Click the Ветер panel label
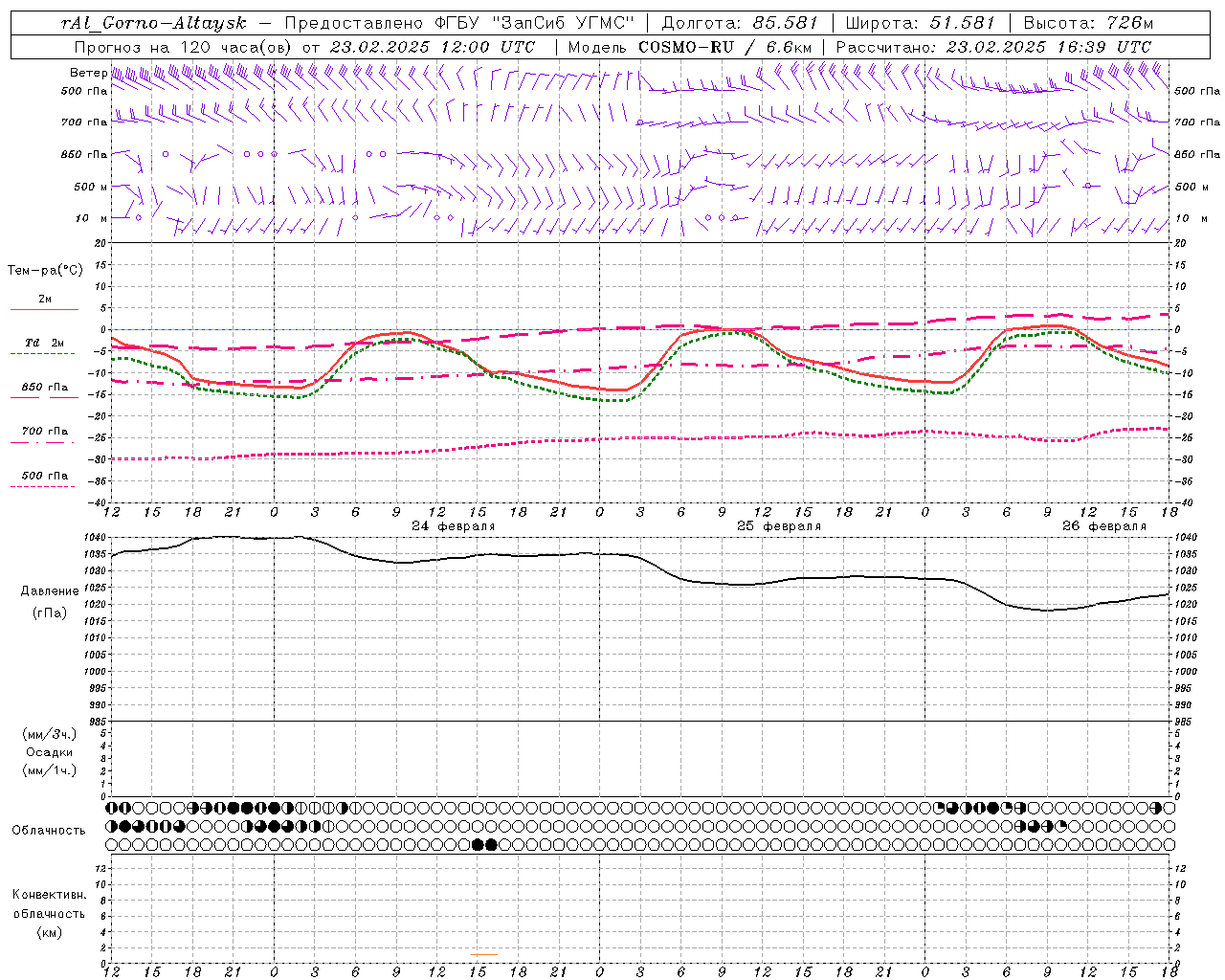Screen dimensions: 1225x980 (88, 73)
